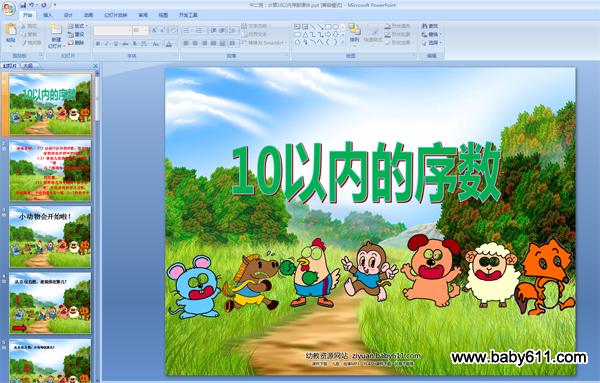Undo the last action in quick access toolbar
The height and width of the screenshot is (383, 600).
click(x=32, y=5)
